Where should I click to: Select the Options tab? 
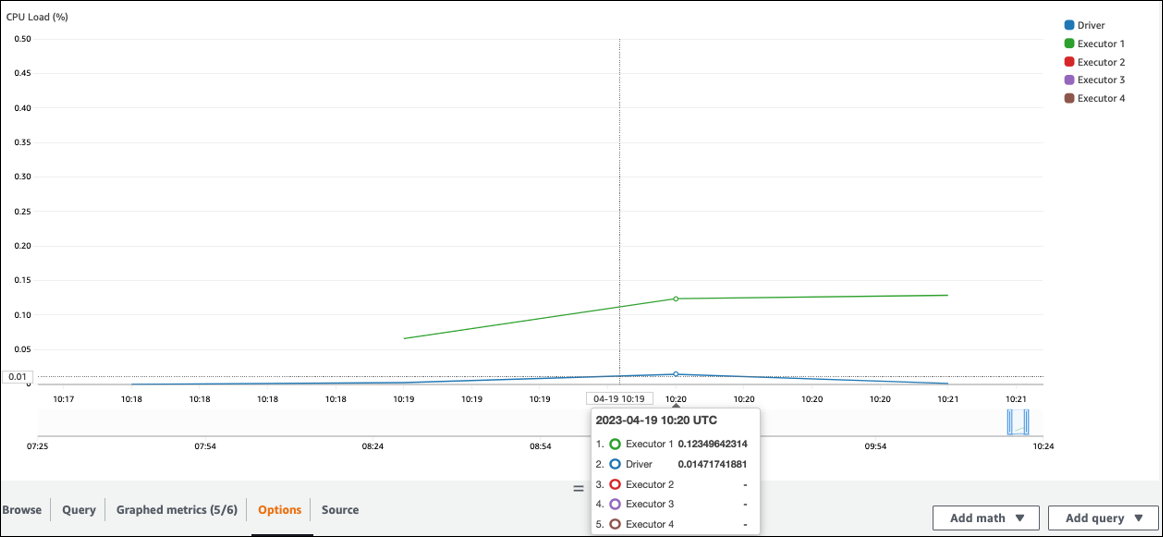[279, 510]
